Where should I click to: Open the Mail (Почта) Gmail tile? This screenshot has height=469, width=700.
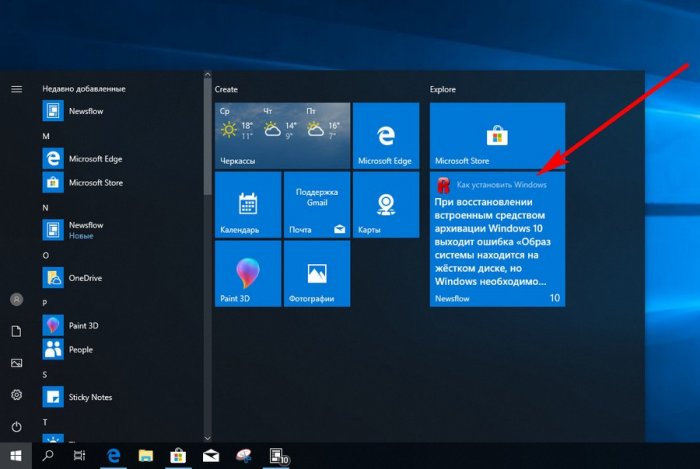tap(317, 204)
